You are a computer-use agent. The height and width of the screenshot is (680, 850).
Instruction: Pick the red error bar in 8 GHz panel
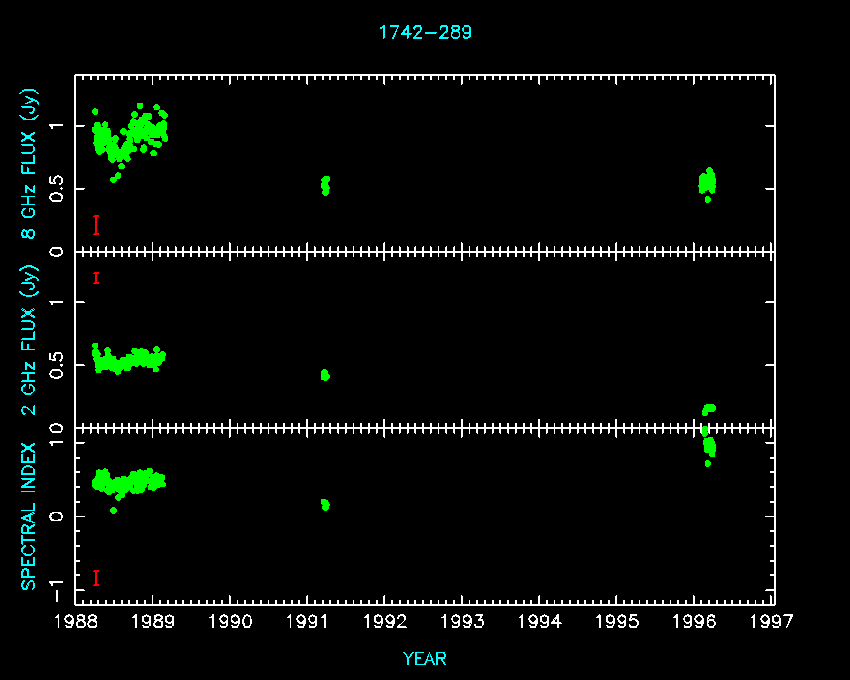click(x=96, y=225)
